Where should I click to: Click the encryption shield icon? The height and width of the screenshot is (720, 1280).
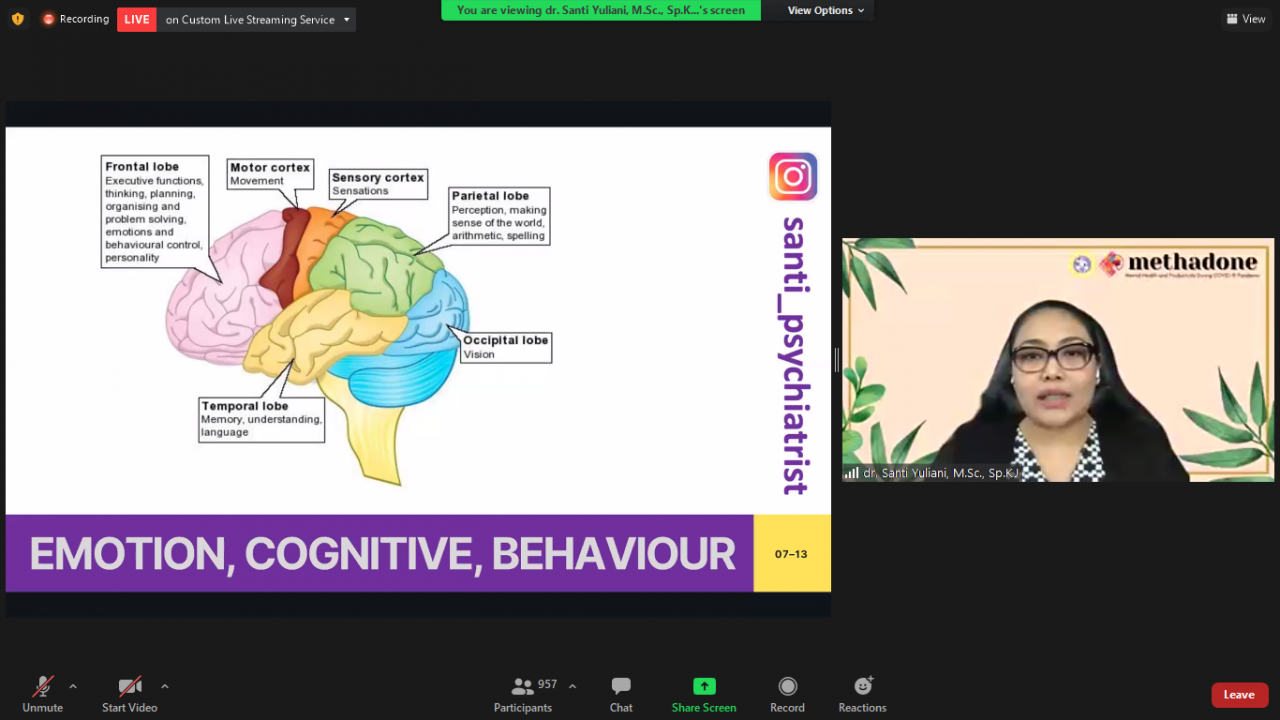point(17,19)
